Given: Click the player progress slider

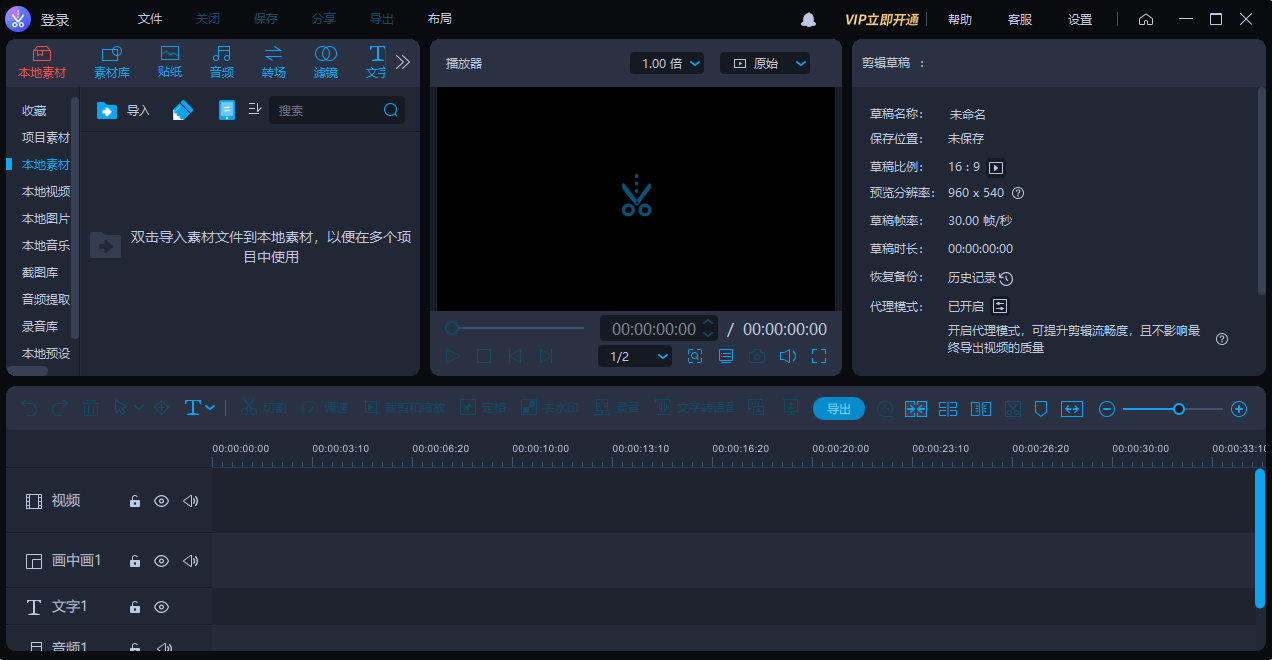Looking at the screenshot, I should click(515, 328).
